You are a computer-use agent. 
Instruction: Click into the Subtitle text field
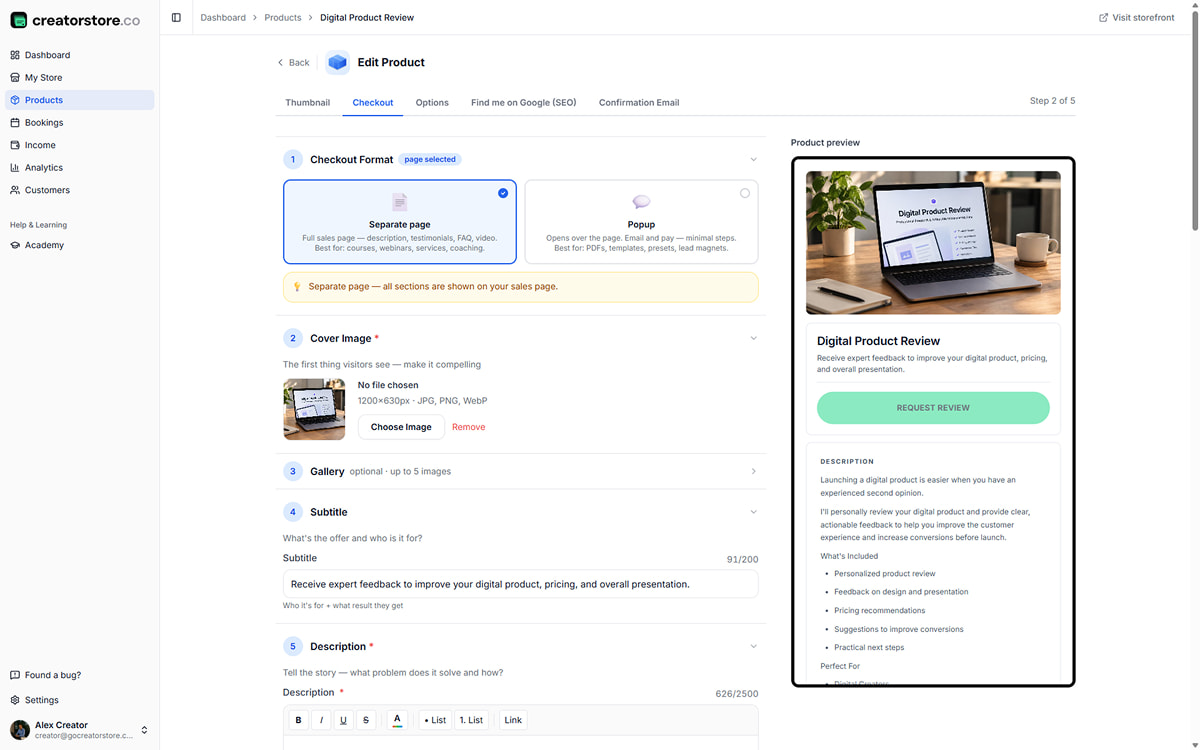point(520,584)
